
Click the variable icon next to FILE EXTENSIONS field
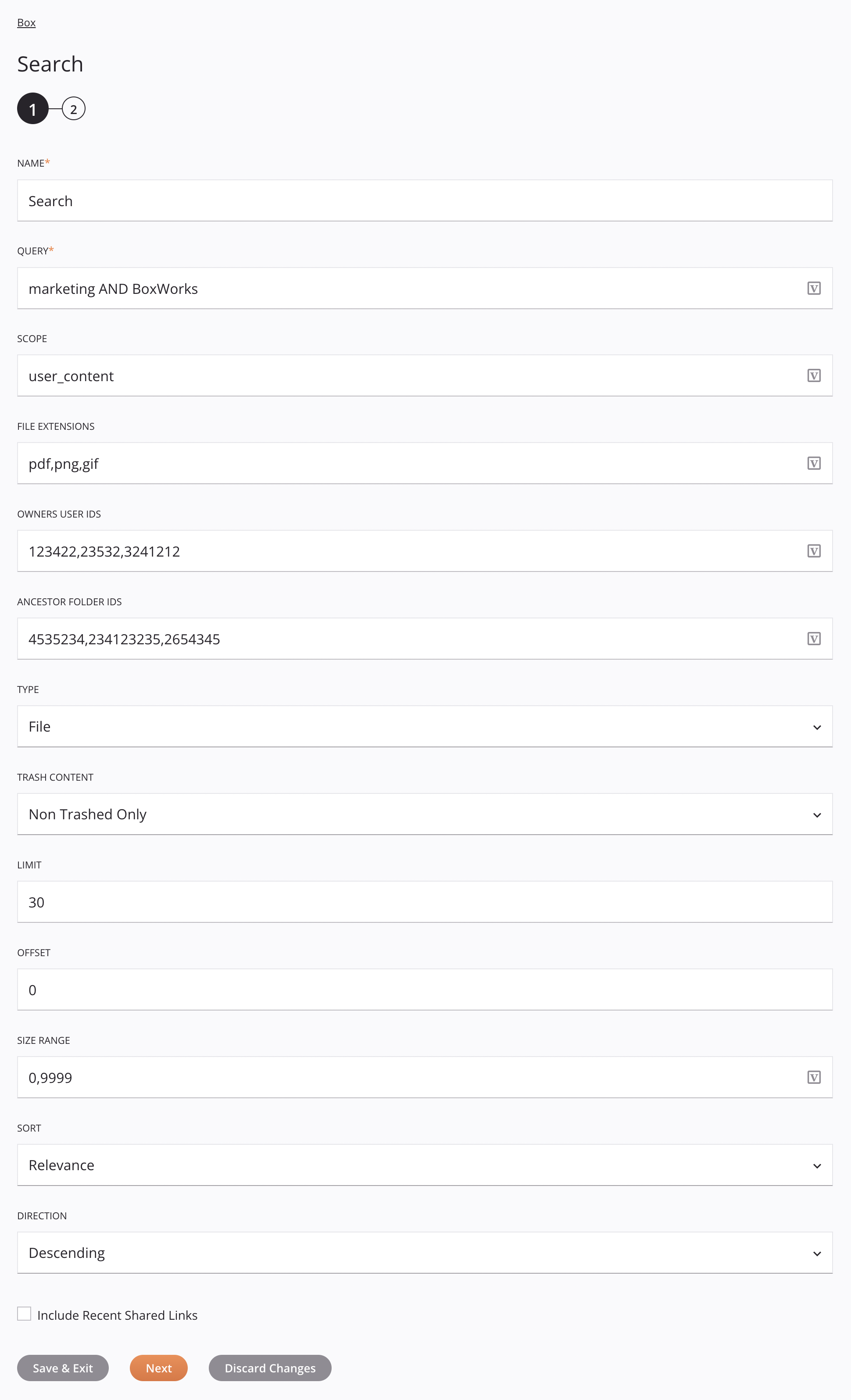814,463
